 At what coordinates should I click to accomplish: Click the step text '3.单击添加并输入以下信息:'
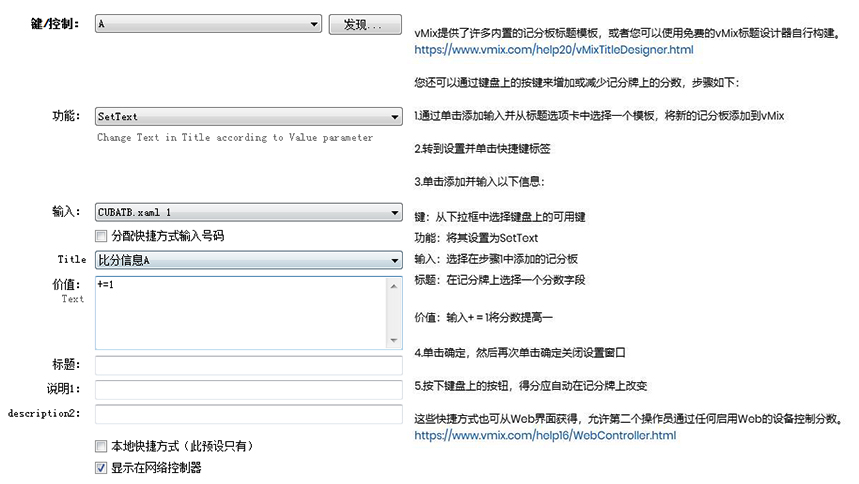(479, 181)
